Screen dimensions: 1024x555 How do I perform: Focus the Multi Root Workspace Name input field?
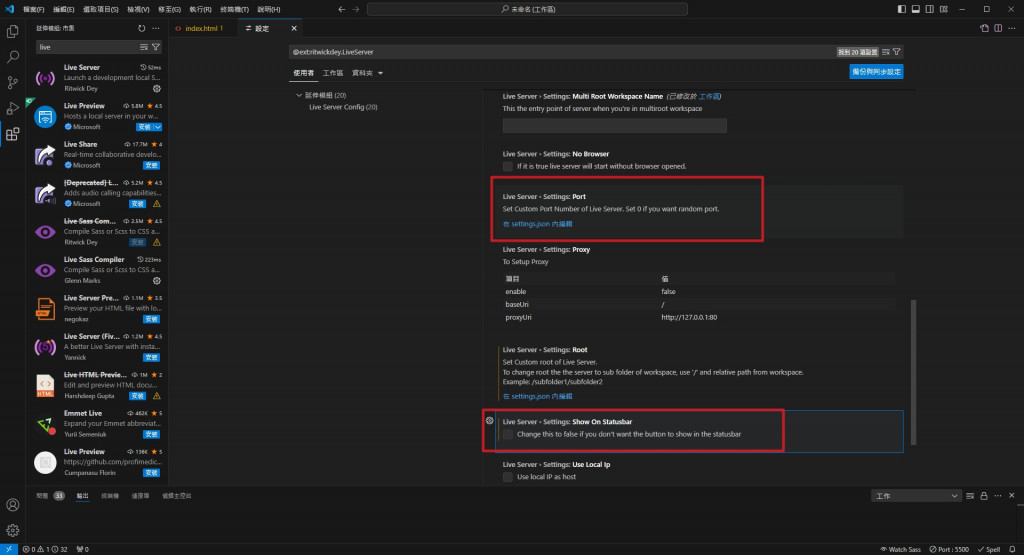[x=615, y=125]
